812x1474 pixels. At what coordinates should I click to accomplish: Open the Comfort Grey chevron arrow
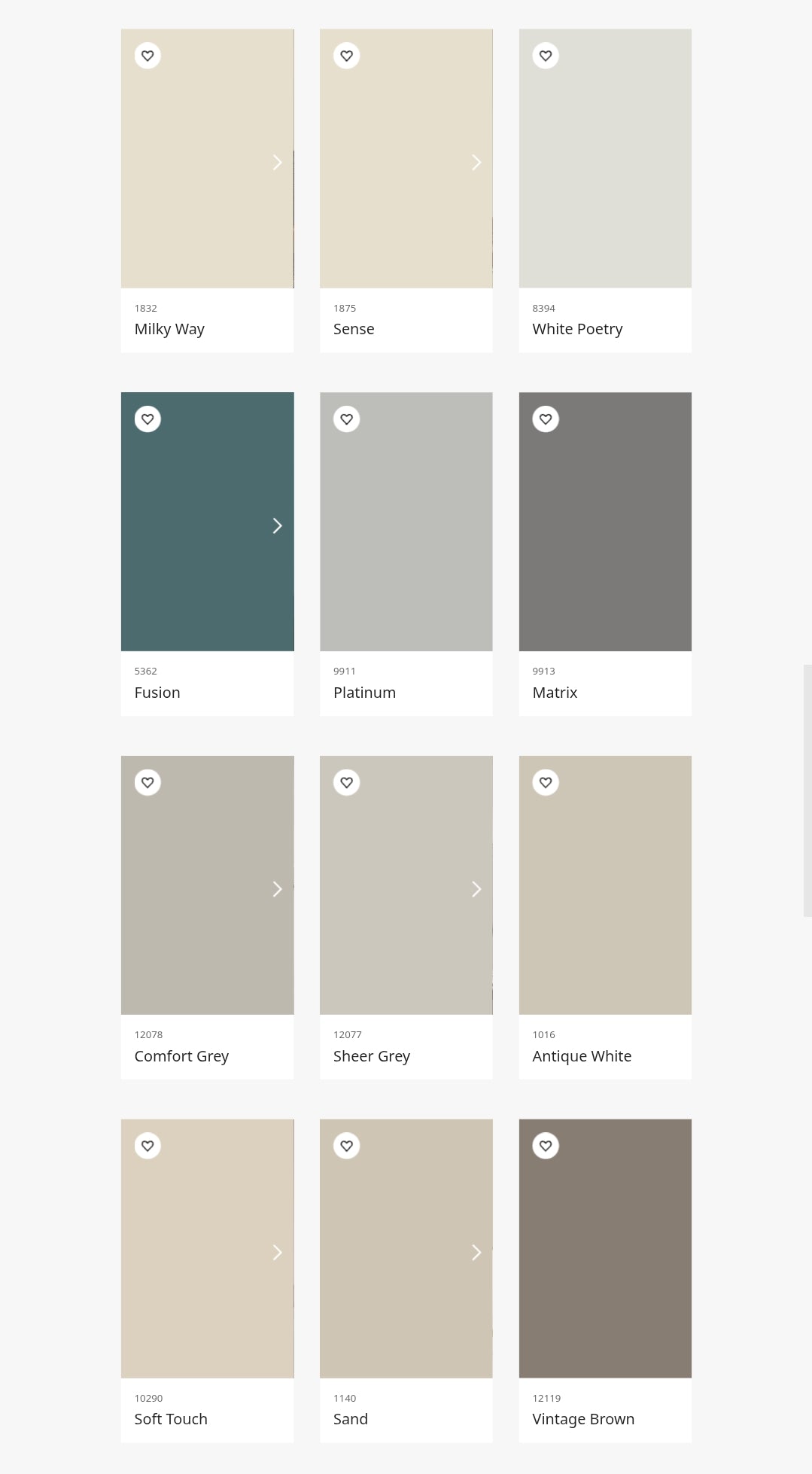tap(277, 889)
